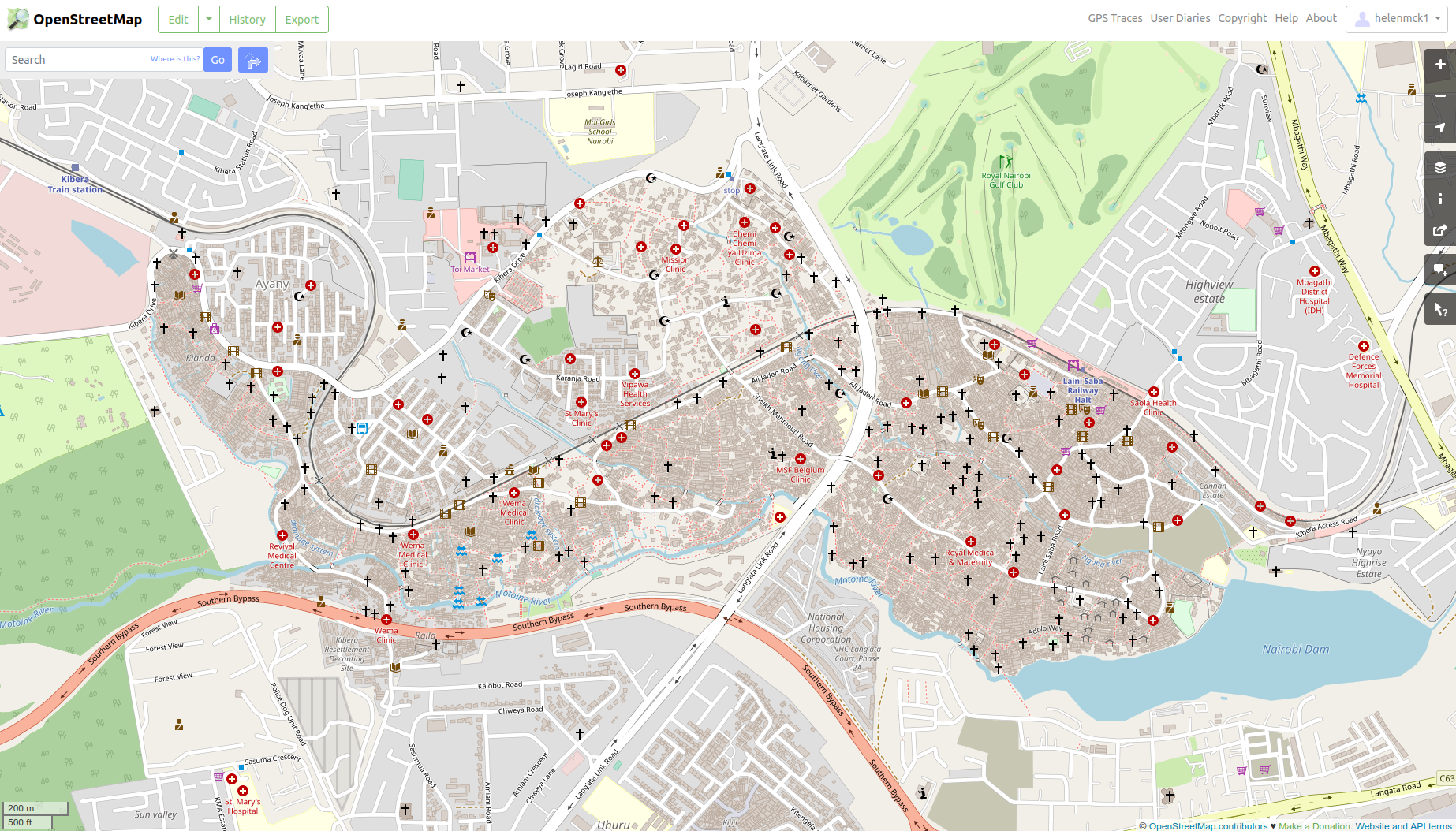Open the History tab
The height and width of the screenshot is (831, 1456).
click(248, 19)
